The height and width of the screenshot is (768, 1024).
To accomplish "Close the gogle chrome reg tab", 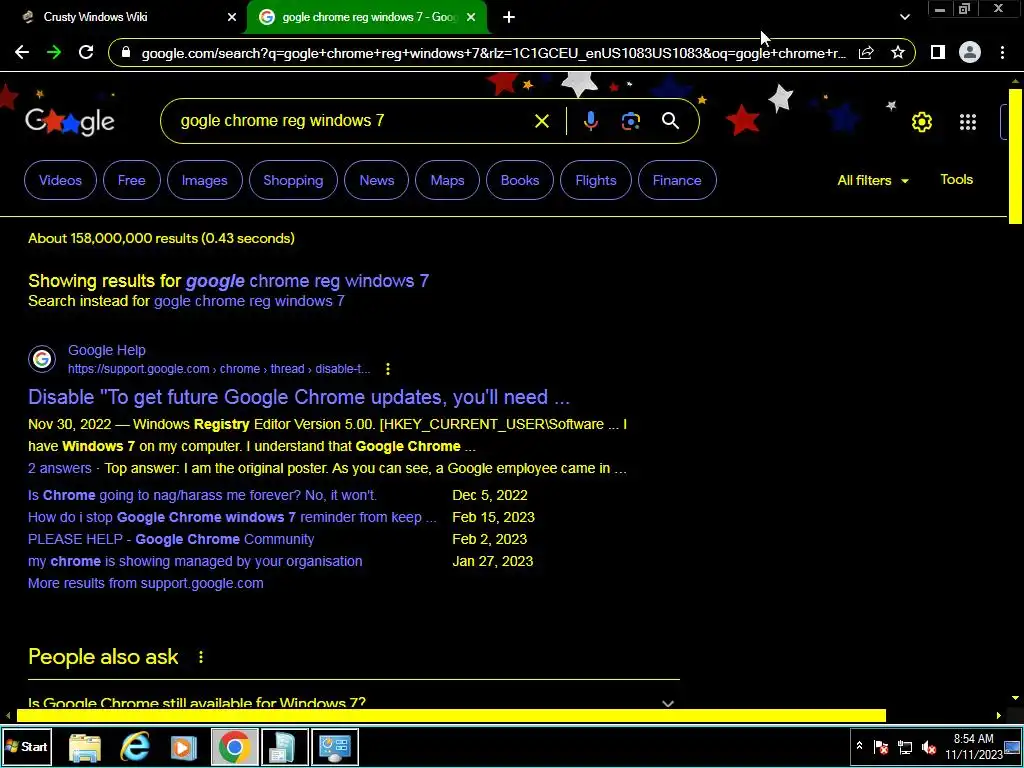I will 471,17.
